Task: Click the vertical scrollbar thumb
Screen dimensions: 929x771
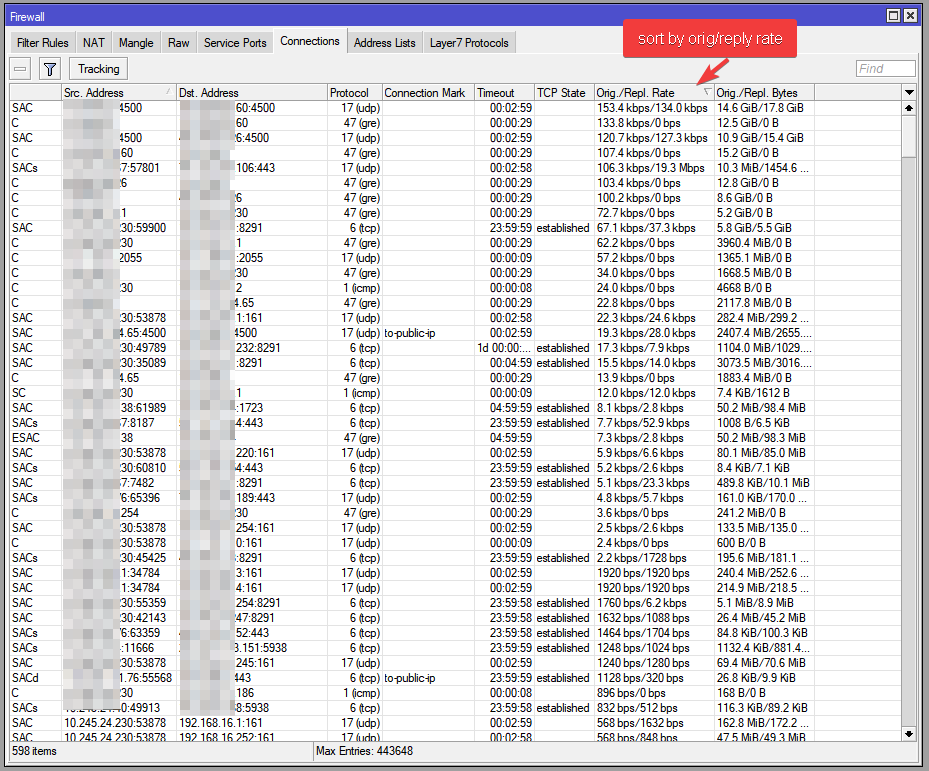Action: tap(909, 136)
